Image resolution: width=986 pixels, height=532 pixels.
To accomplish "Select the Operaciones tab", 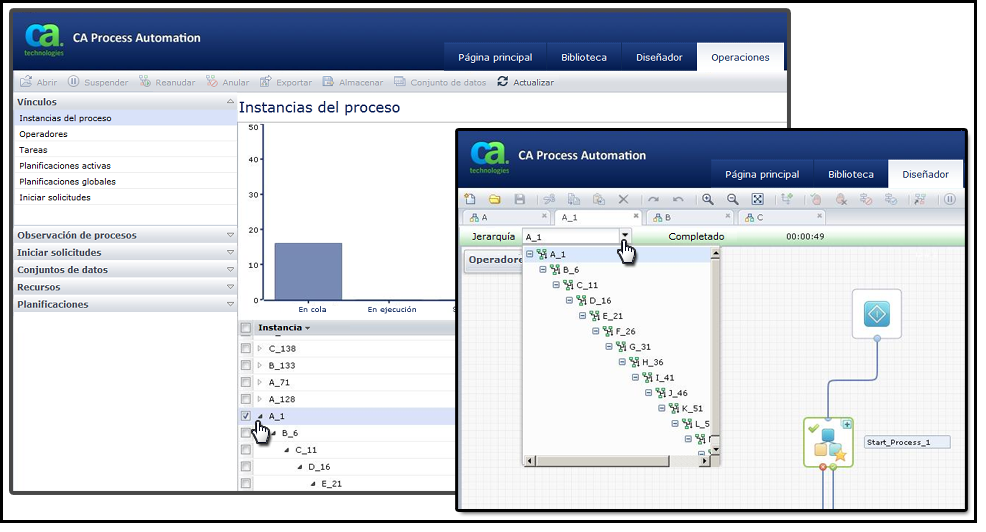I will point(740,57).
